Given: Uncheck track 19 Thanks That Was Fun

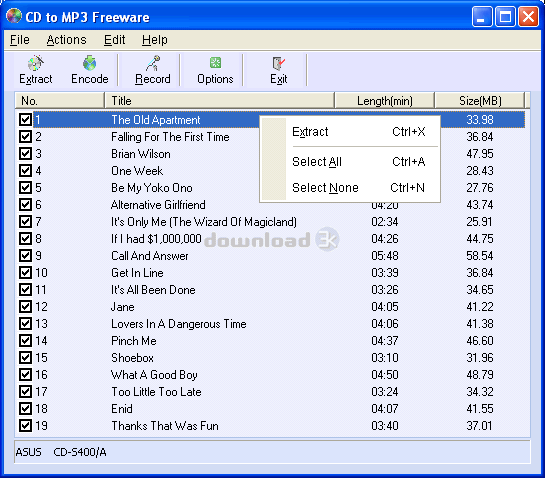Looking at the screenshot, I should [x=25, y=426].
